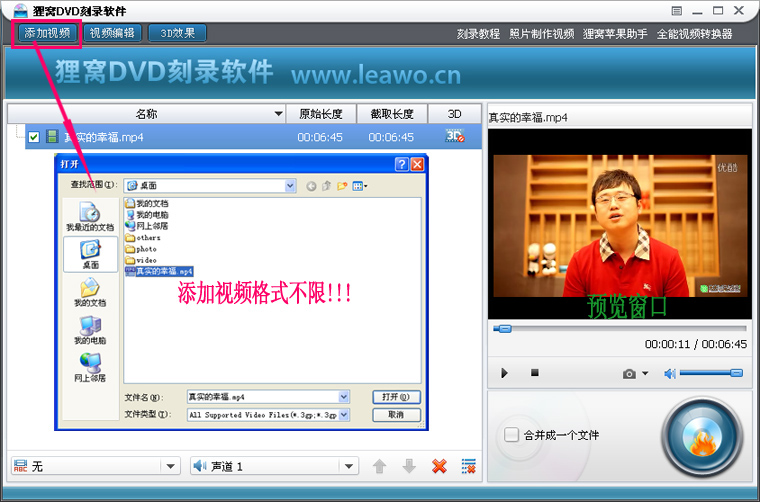Go back to the previous folder in 打开 dialog
The width and height of the screenshot is (760, 502).
311,186
